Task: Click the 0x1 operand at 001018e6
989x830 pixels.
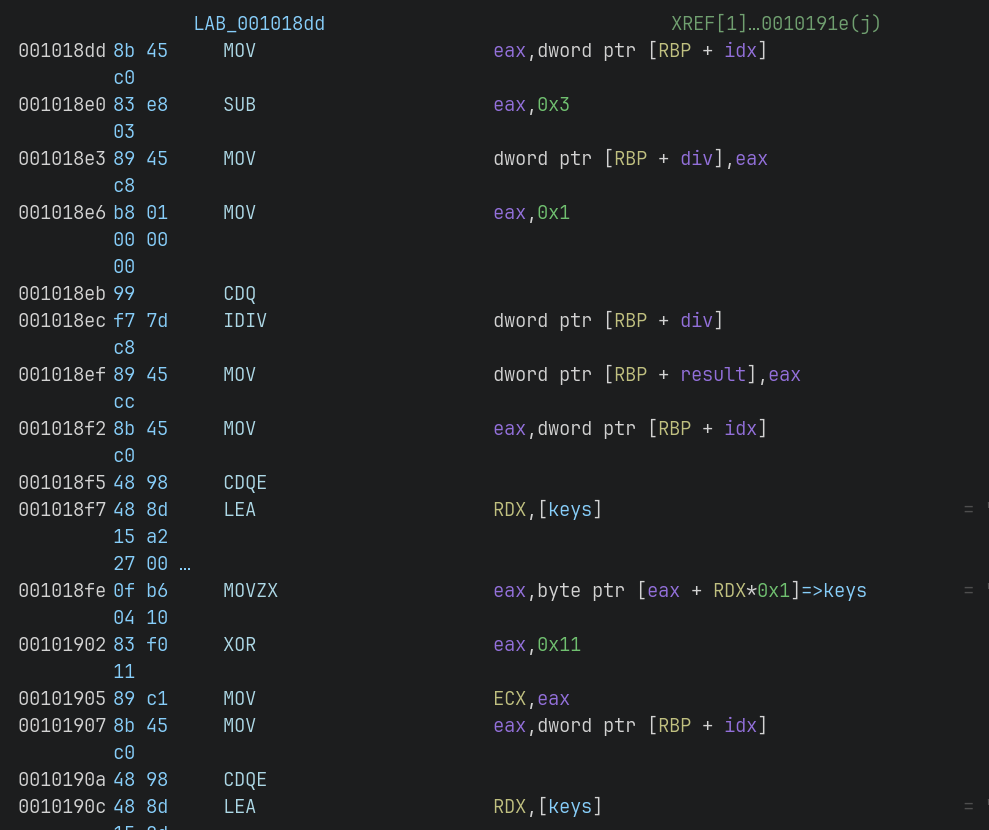Action: coord(553,212)
